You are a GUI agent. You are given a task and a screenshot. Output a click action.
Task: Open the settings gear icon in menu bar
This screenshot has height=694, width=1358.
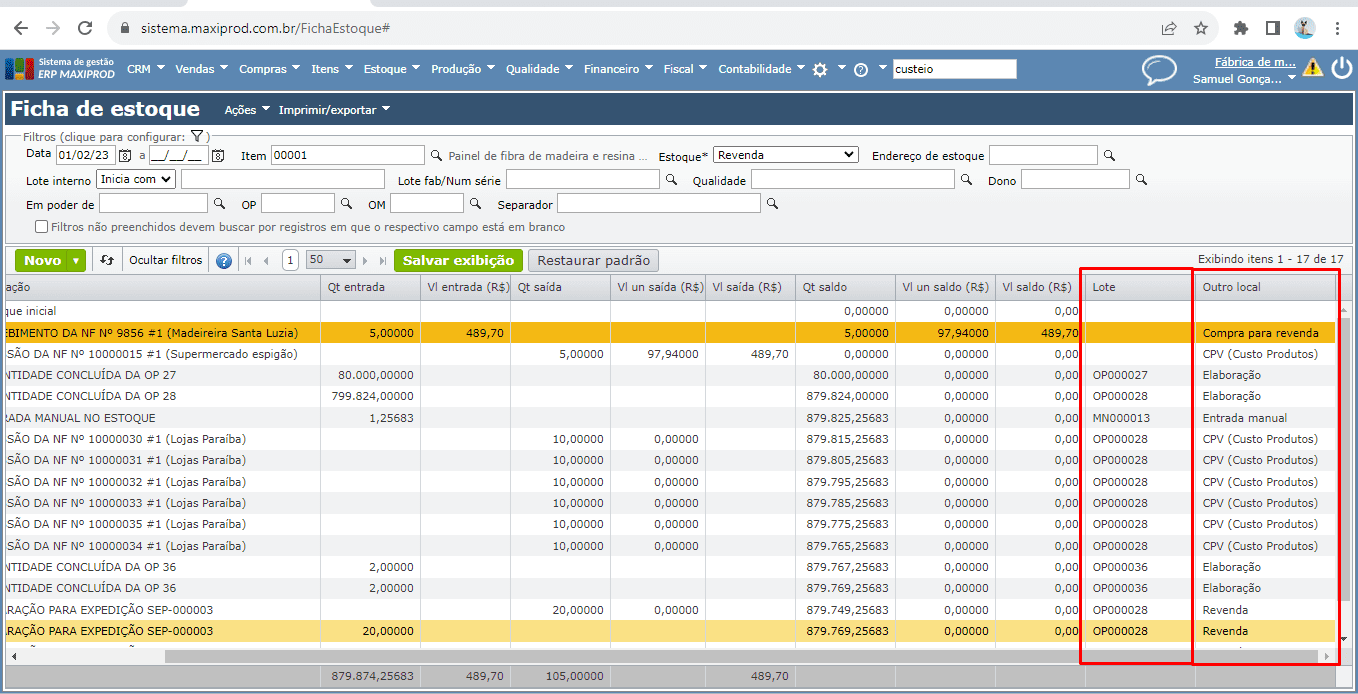[x=820, y=69]
